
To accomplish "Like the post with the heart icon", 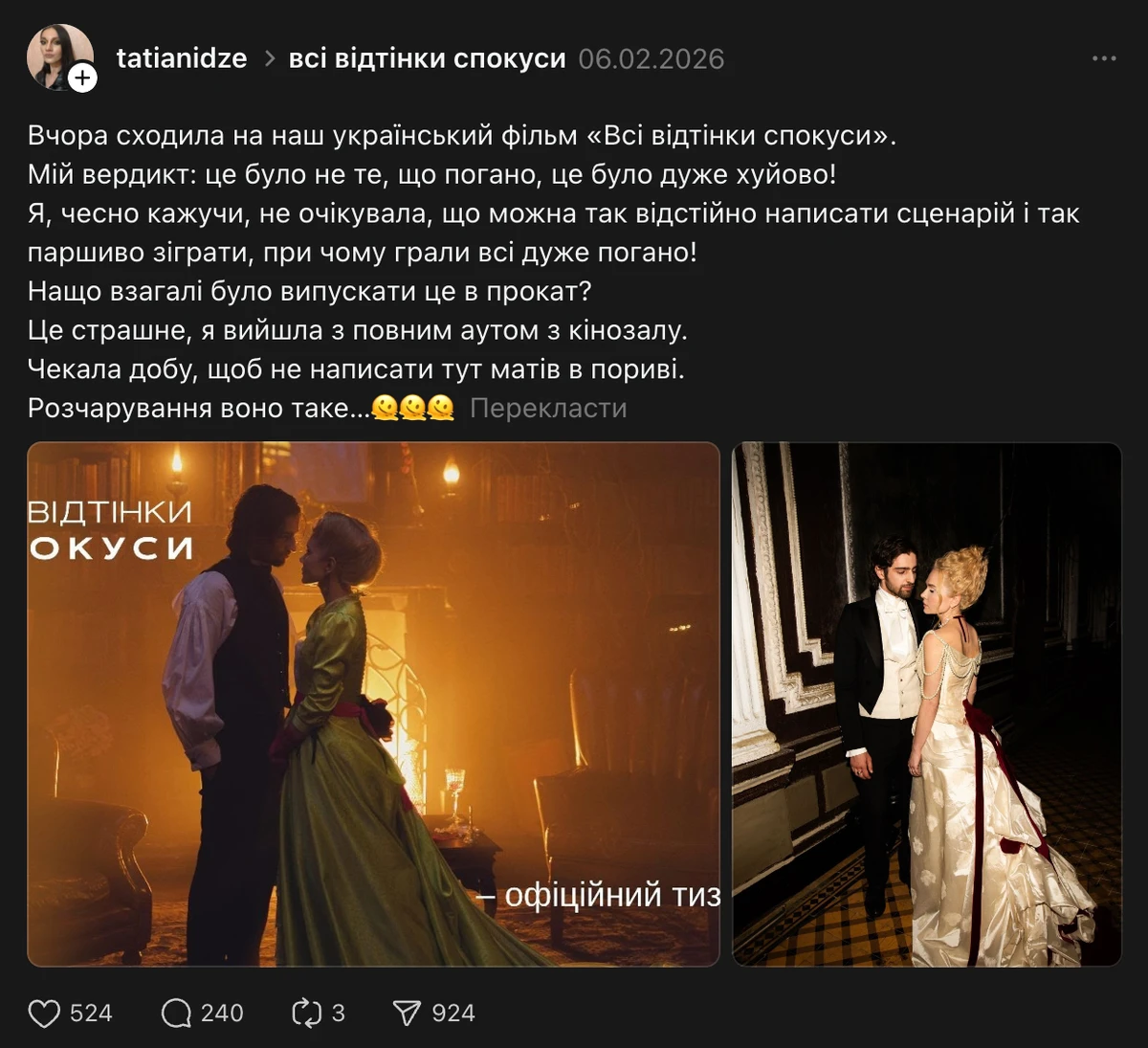I will click(x=44, y=1014).
